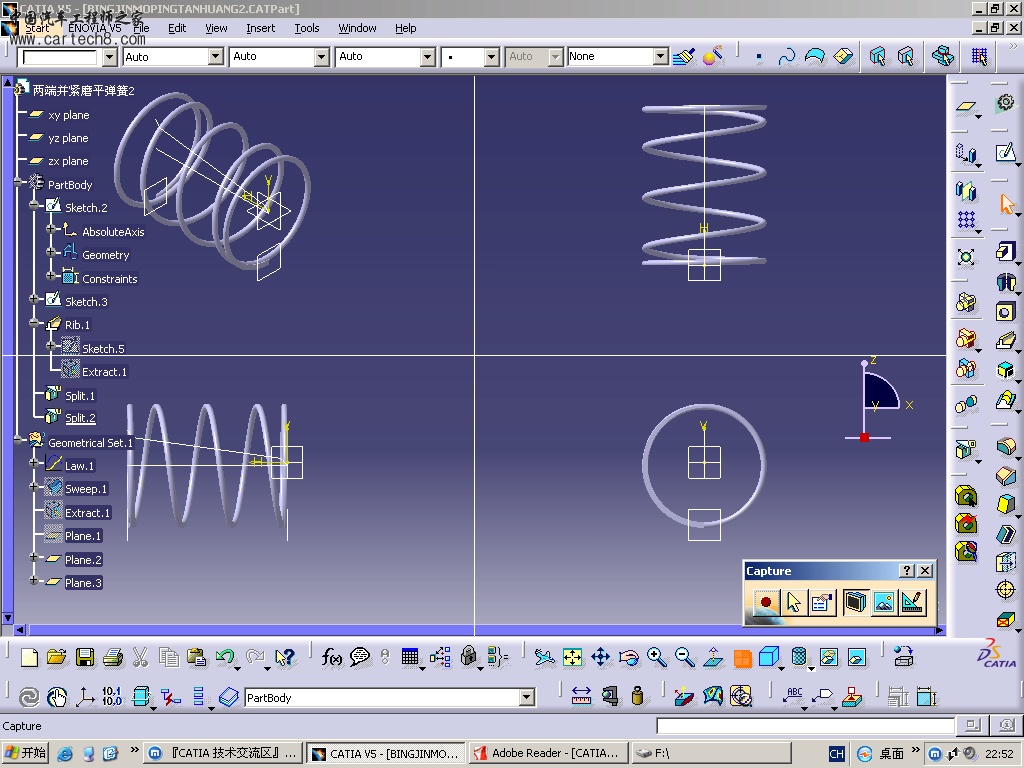This screenshot has width=1024, height=768.
Task: Expand the Sketch.3 tree node
Action: [x=34, y=299]
